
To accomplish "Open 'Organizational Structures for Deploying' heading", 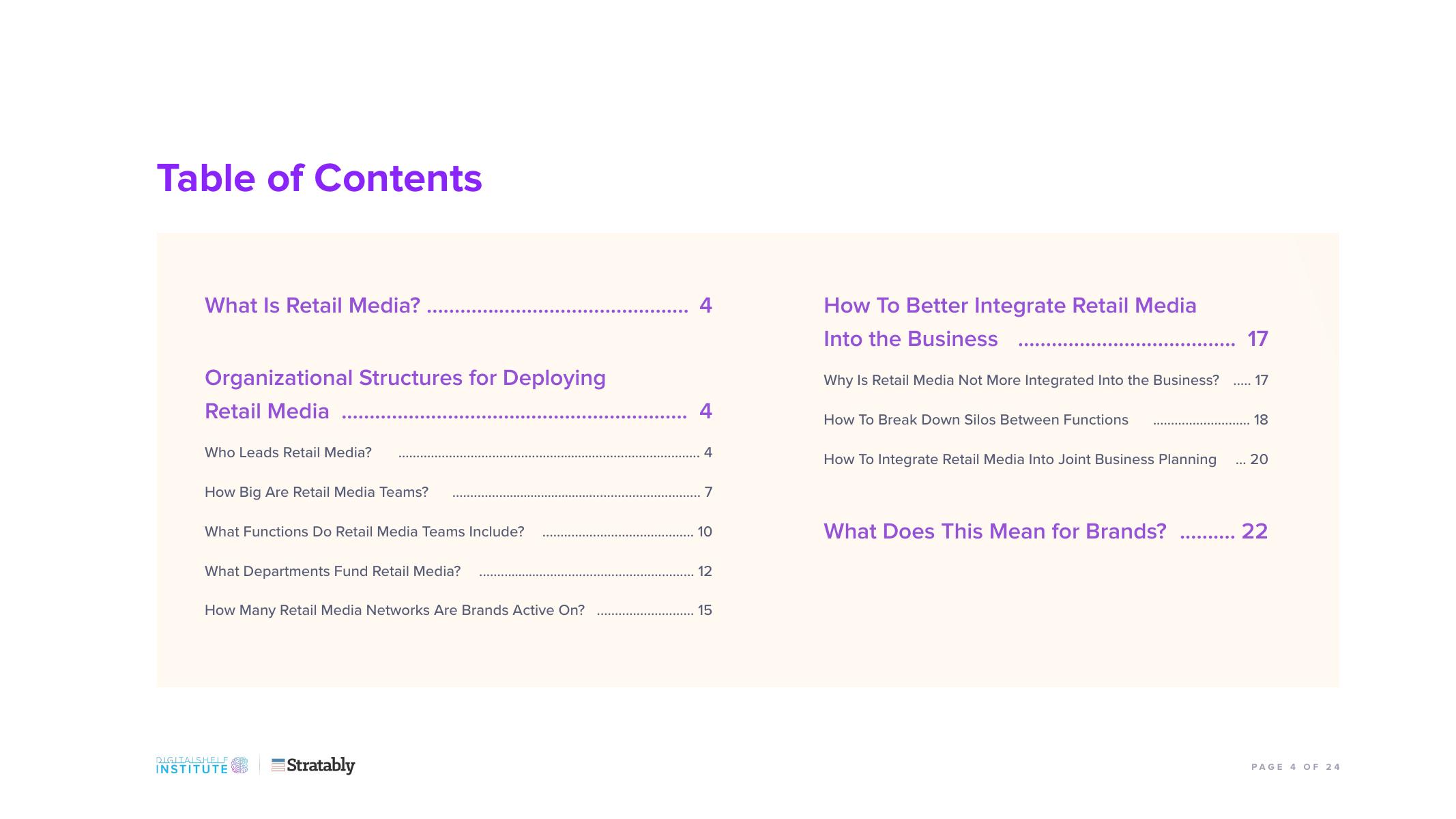I will click(405, 377).
